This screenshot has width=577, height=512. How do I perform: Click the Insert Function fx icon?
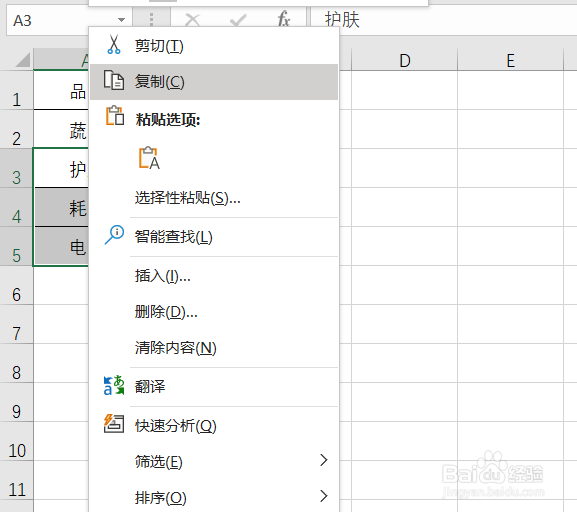tap(284, 19)
